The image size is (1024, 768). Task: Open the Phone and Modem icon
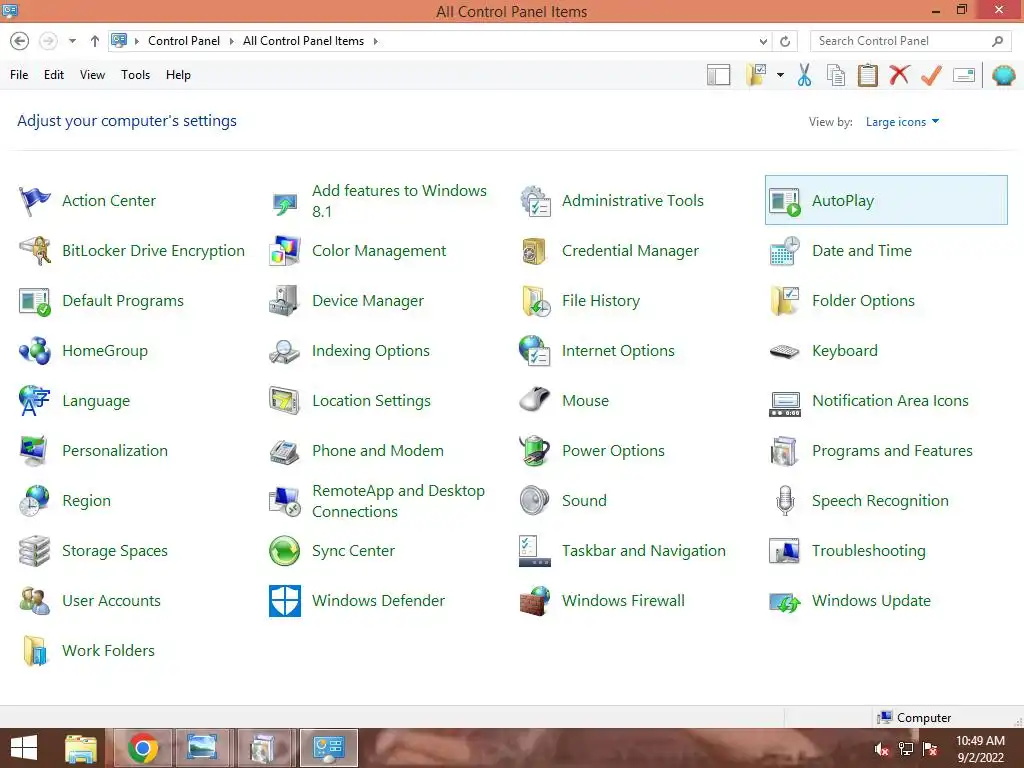click(285, 451)
